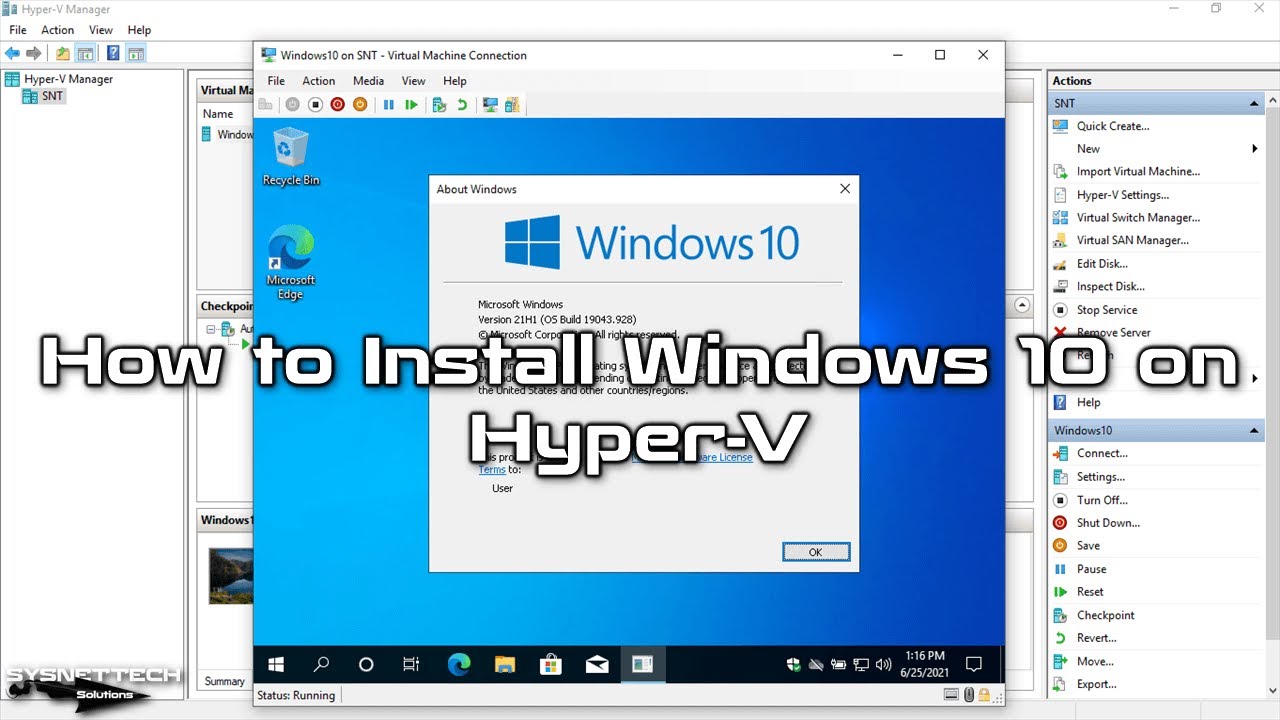The width and height of the screenshot is (1280, 720).
Task: Click the volume speaker tray icon
Action: tap(883, 664)
